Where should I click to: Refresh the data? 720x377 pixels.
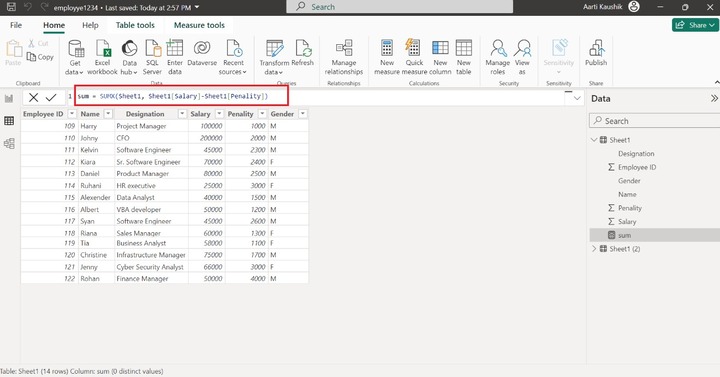tap(303, 53)
